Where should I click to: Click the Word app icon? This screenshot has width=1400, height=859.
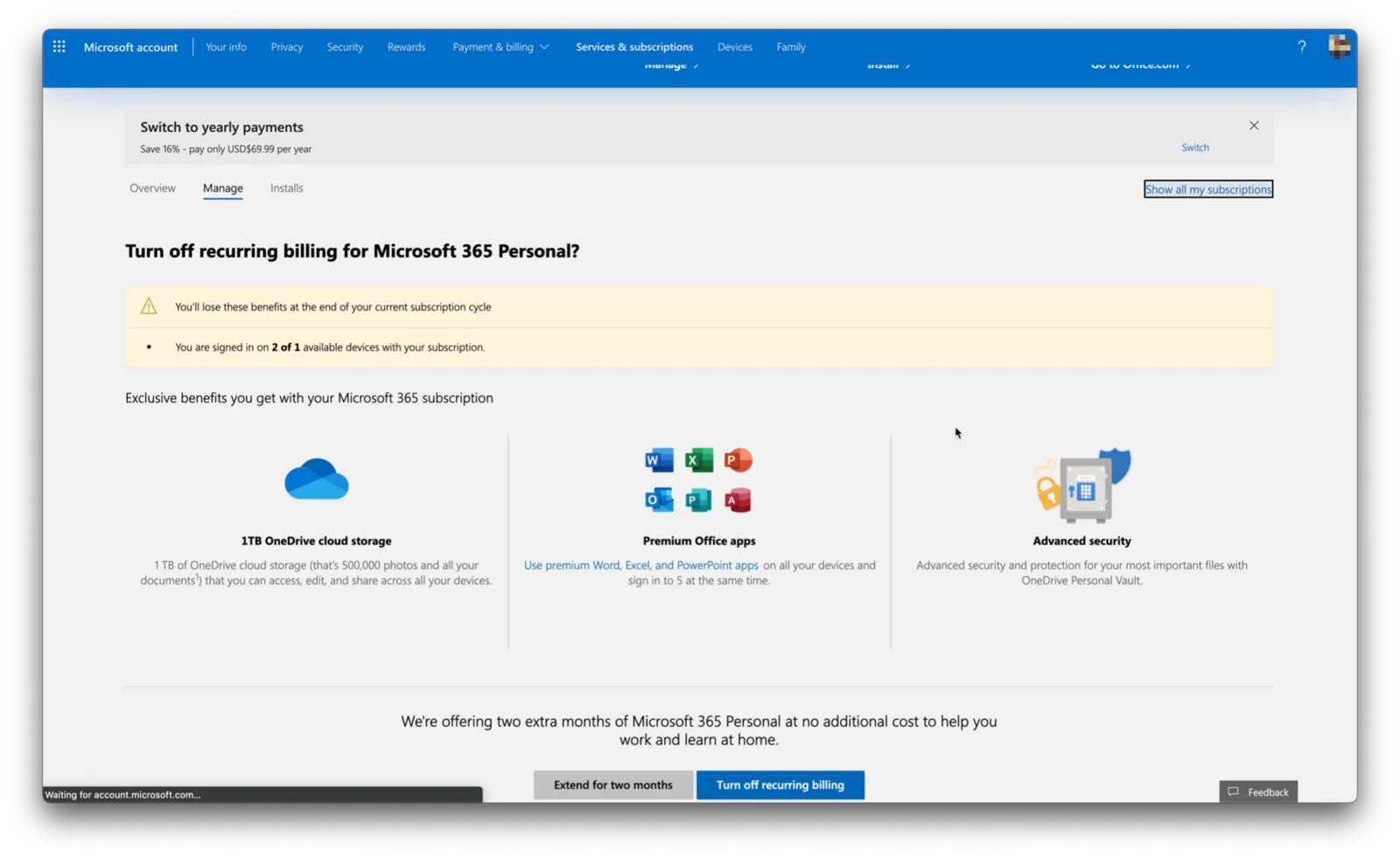[659, 460]
